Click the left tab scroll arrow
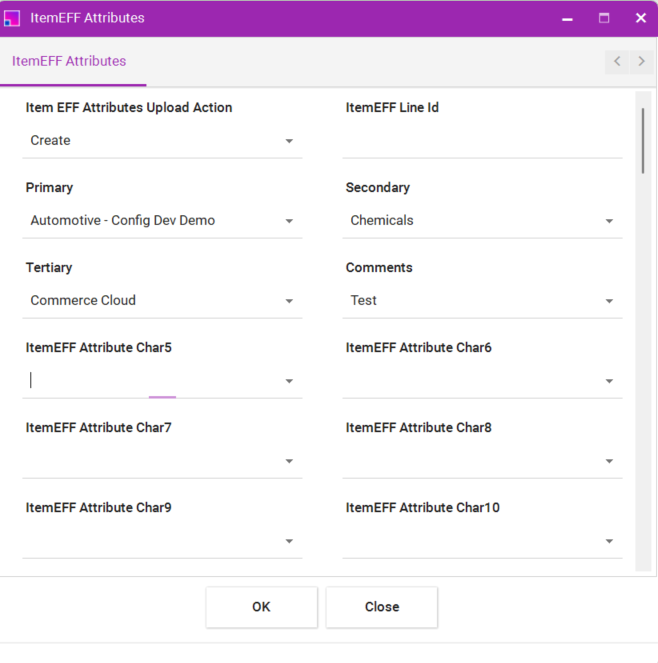This screenshot has width=658, height=663. click(x=617, y=62)
